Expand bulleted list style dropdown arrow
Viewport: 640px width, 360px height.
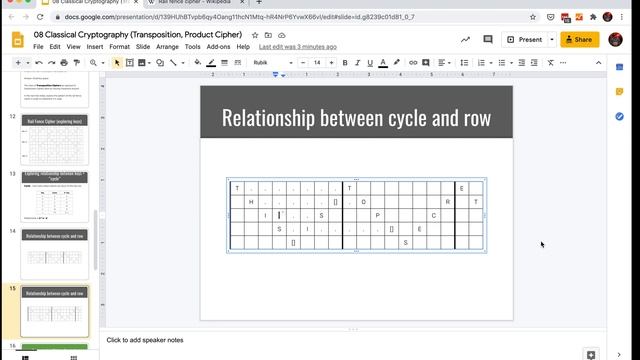[x=511, y=63]
